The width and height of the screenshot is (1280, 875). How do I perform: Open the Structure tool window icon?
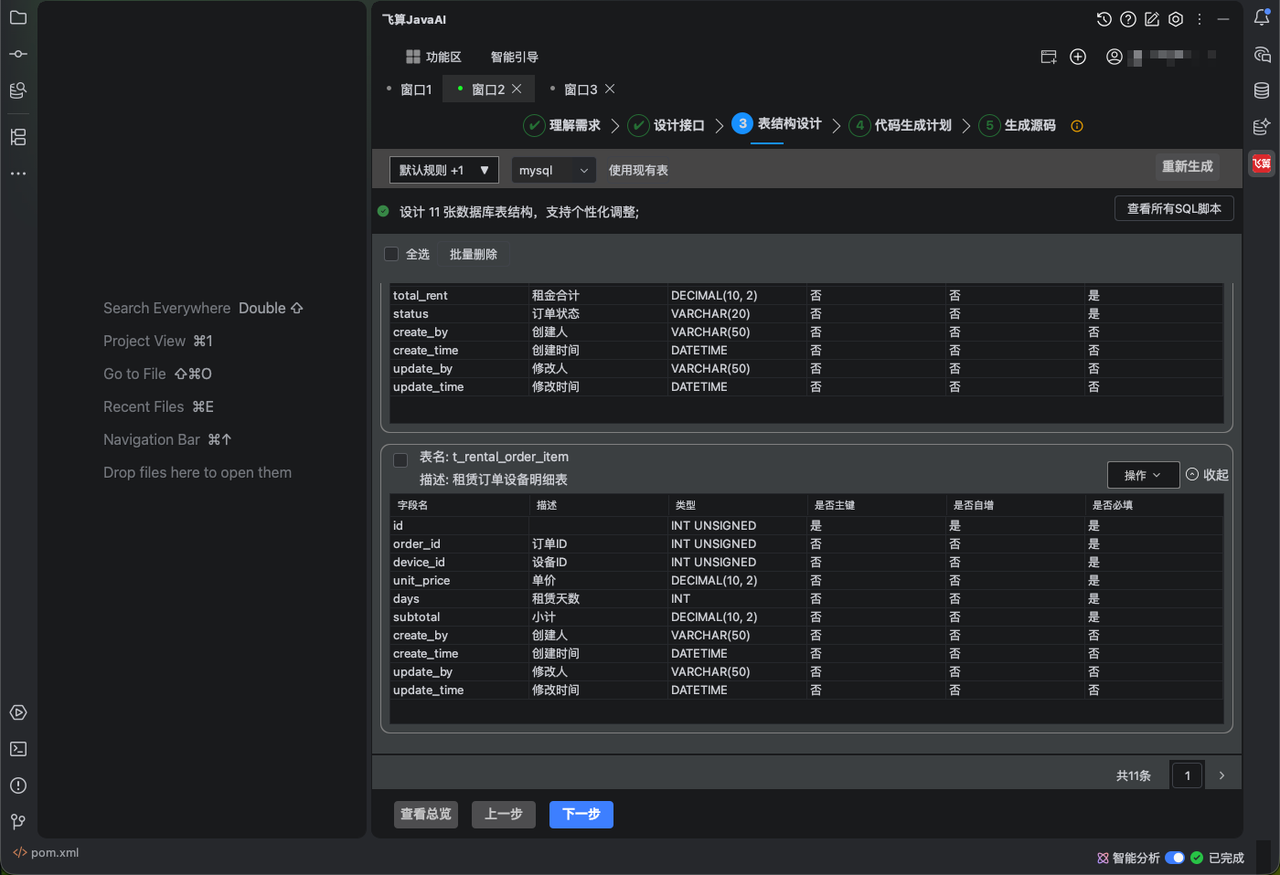pyautogui.click(x=18, y=137)
